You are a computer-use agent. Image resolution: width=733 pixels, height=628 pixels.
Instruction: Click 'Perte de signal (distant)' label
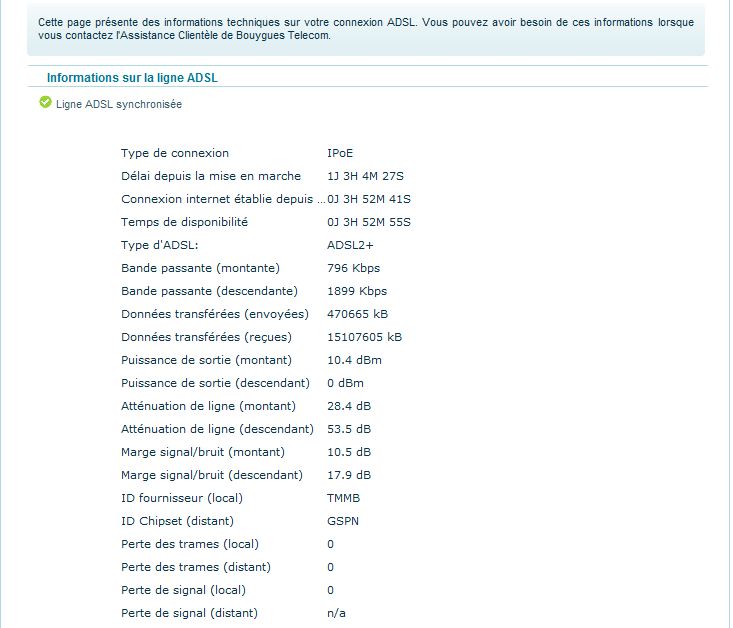pyautogui.click(x=189, y=613)
